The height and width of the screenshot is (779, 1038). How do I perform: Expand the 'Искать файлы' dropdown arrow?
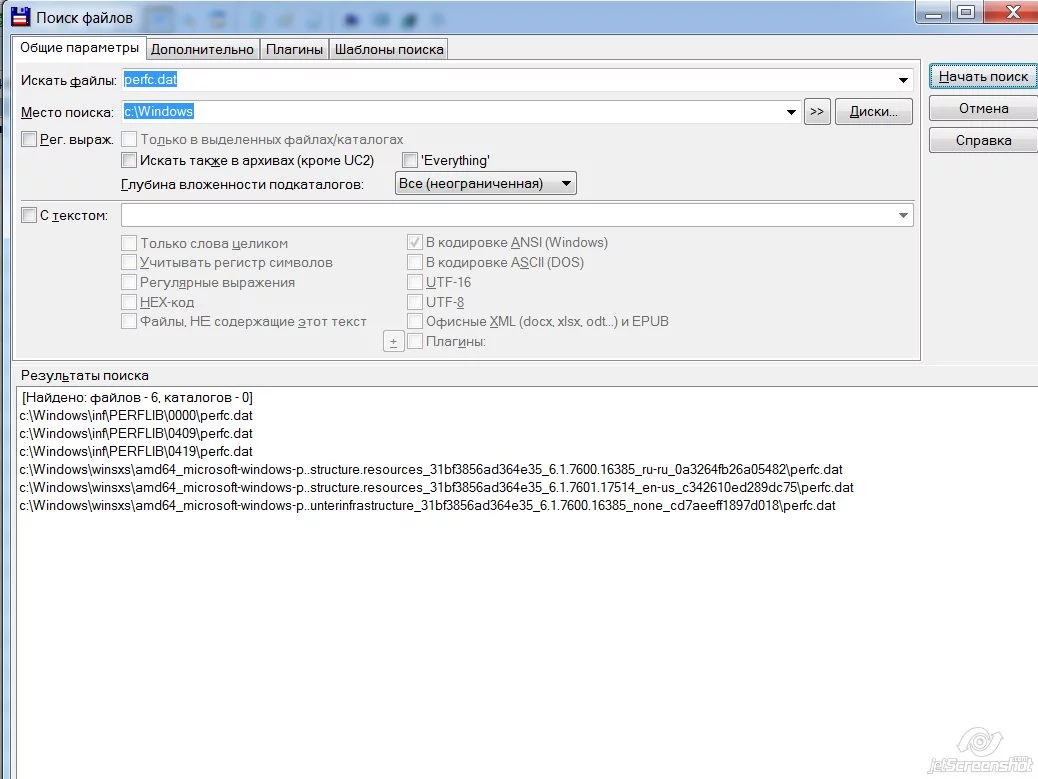(903, 80)
